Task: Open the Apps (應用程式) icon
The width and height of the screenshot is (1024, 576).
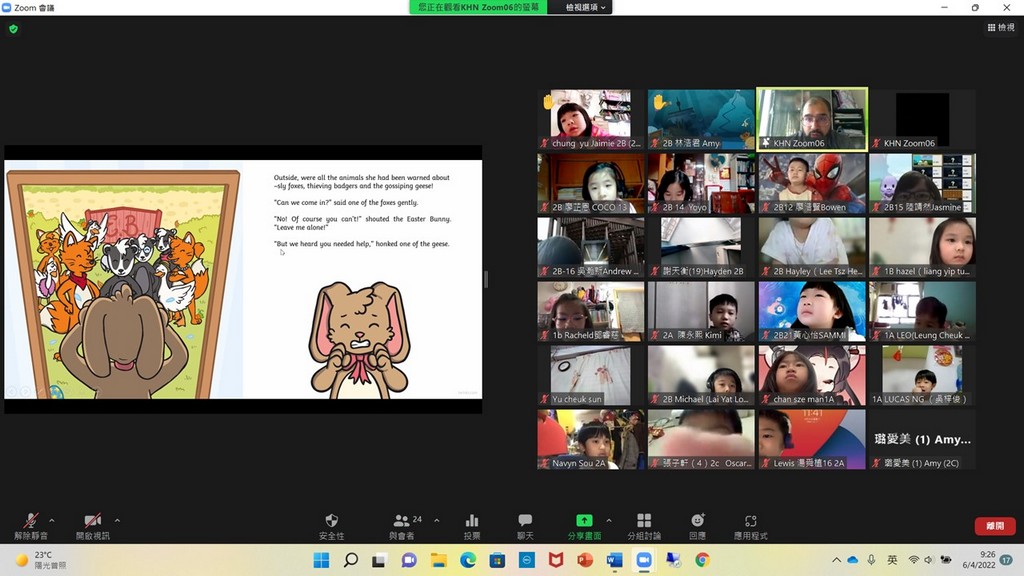Action: pos(750,526)
